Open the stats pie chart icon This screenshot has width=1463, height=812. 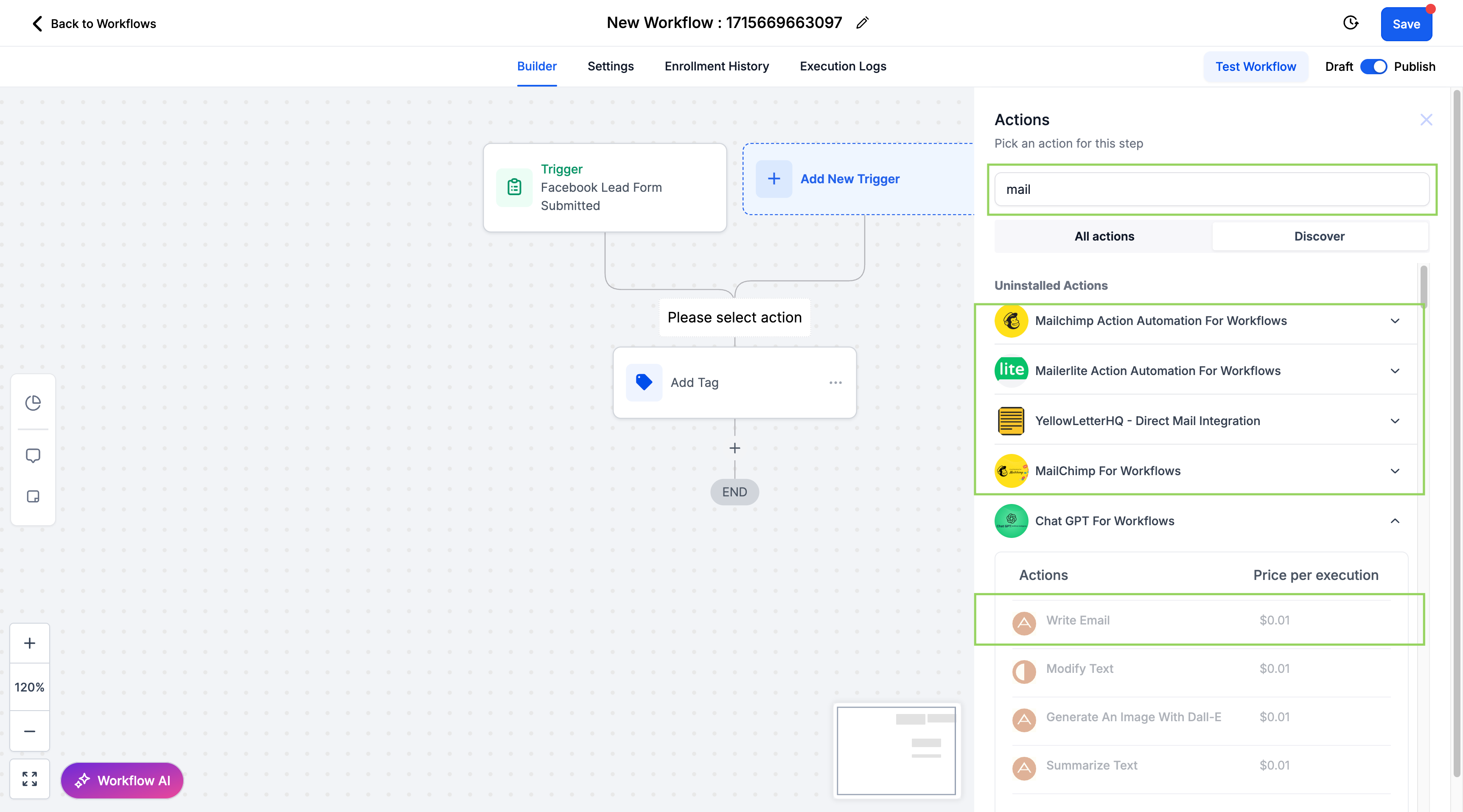point(33,403)
